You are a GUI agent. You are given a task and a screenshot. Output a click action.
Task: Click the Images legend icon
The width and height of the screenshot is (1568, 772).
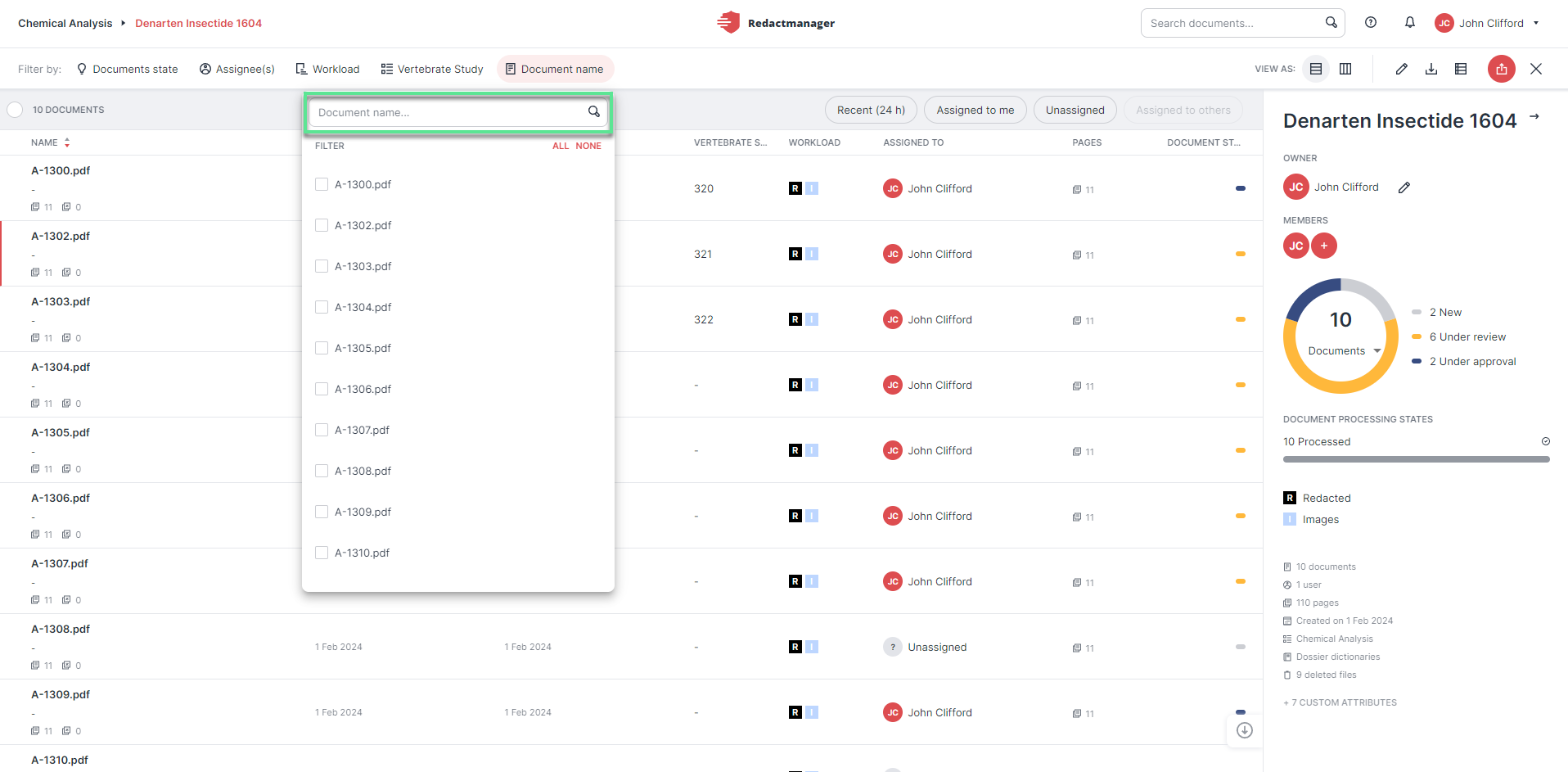pos(1290,519)
